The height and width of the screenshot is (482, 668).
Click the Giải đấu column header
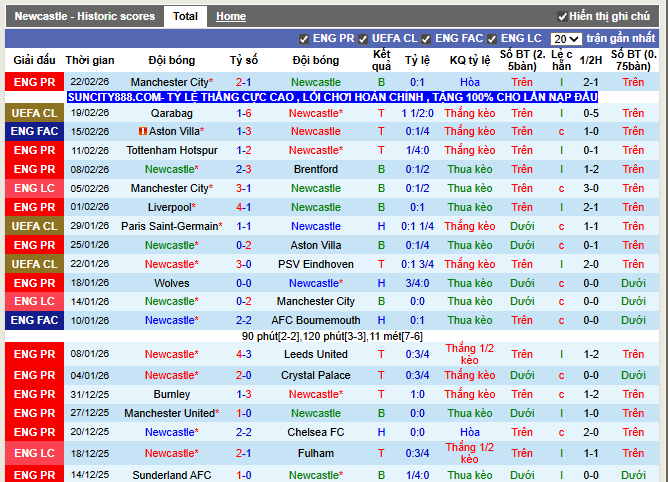[x=35, y=60]
